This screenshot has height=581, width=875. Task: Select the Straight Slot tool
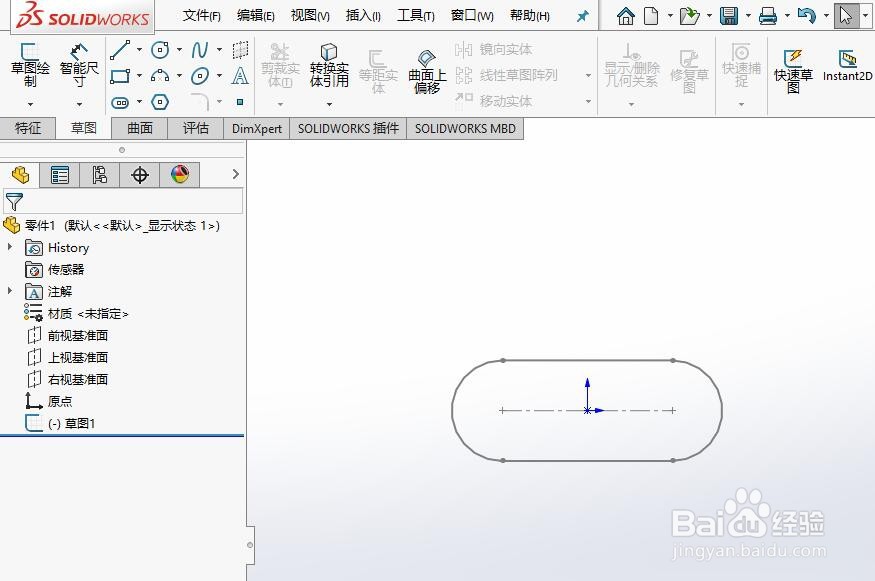click(x=120, y=102)
